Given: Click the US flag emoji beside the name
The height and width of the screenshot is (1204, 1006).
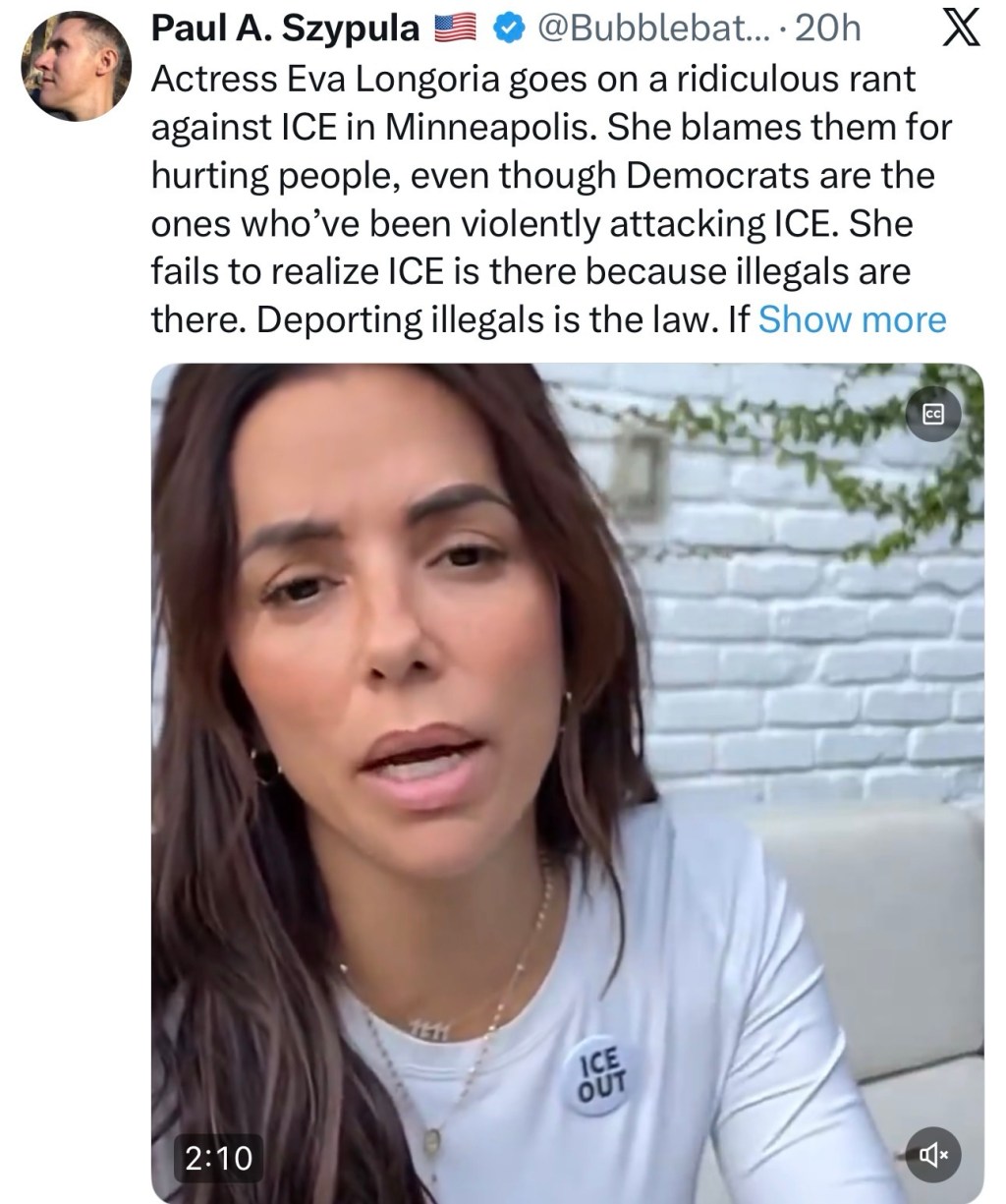Looking at the screenshot, I should pyautogui.click(x=455, y=29).
